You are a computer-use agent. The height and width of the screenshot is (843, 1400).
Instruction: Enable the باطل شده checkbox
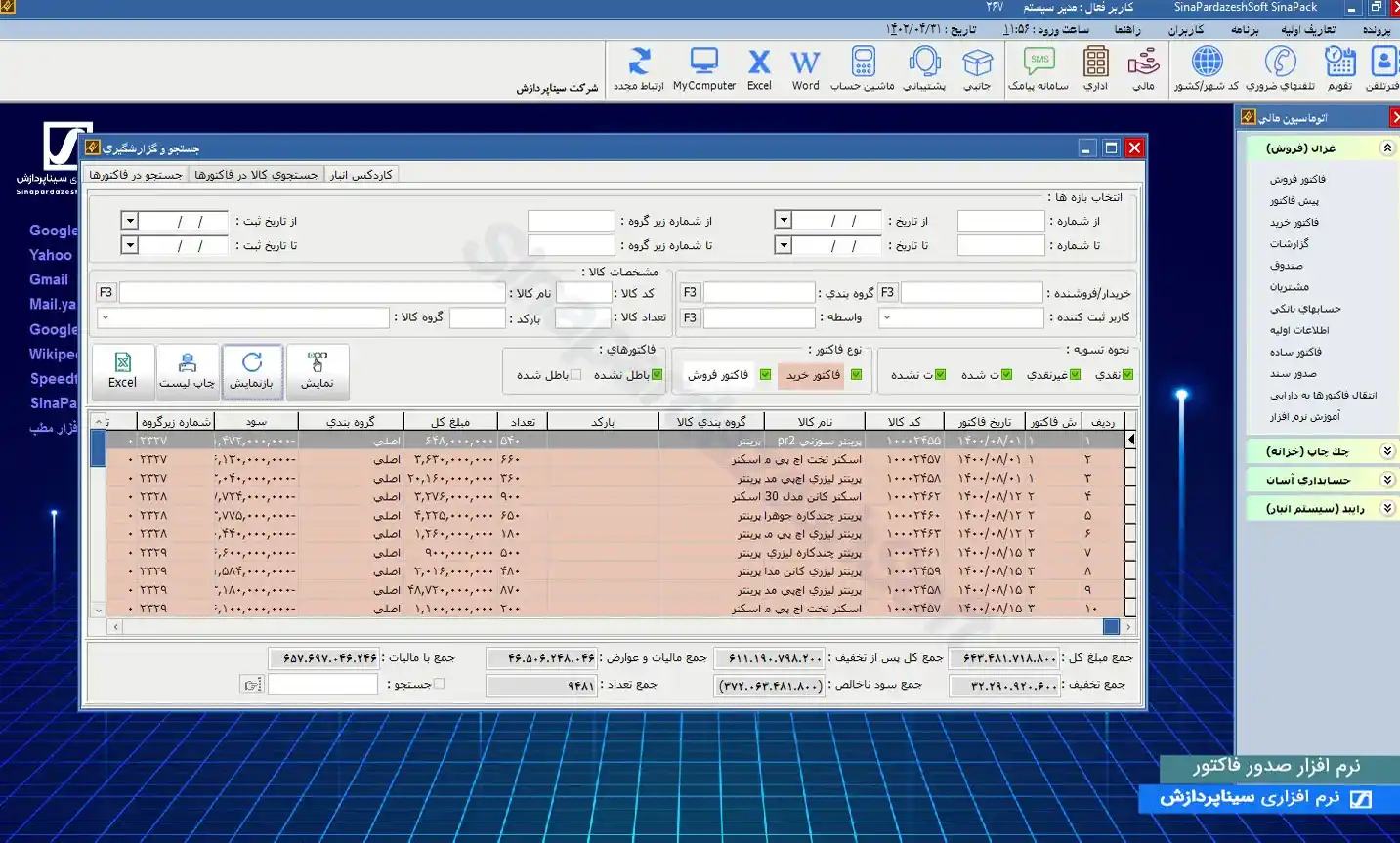coord(575,375)
